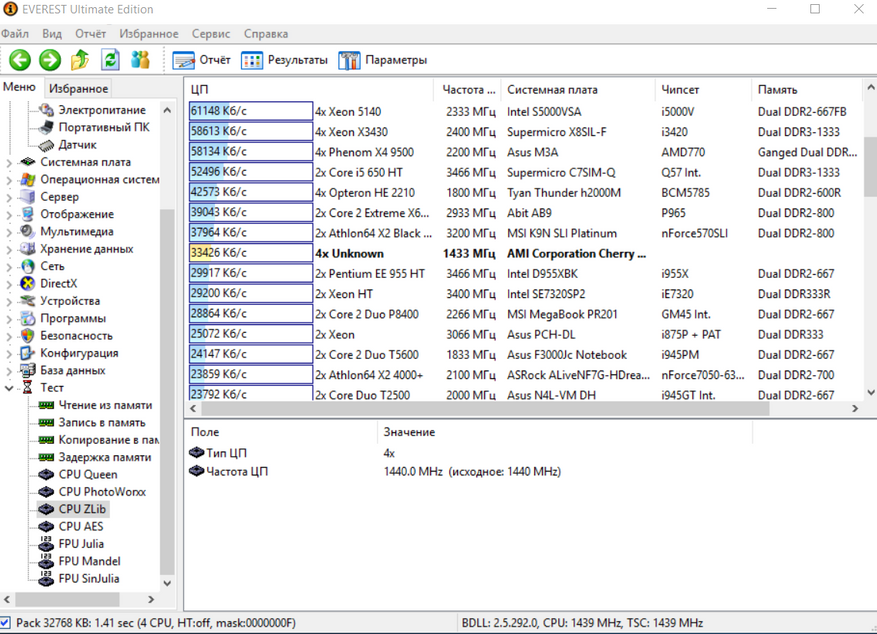Open the CPU PhotoWorxx benchmark
Screen dimensions: 877x634
[101, 492]
